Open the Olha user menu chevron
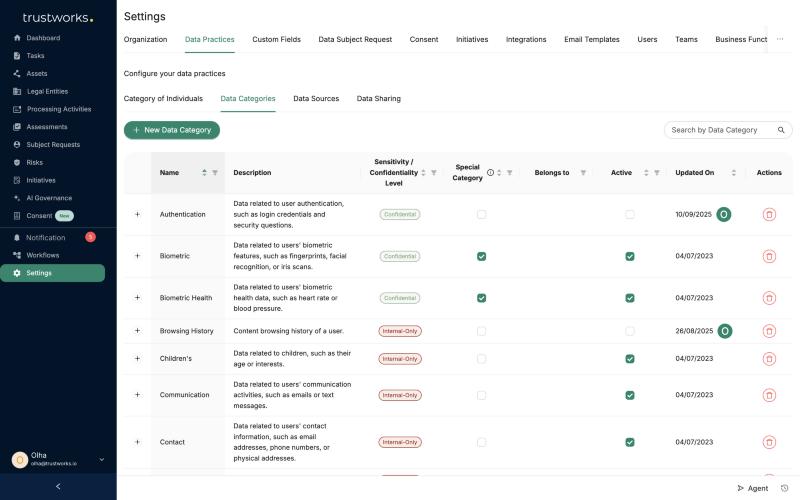 (102, 459)
